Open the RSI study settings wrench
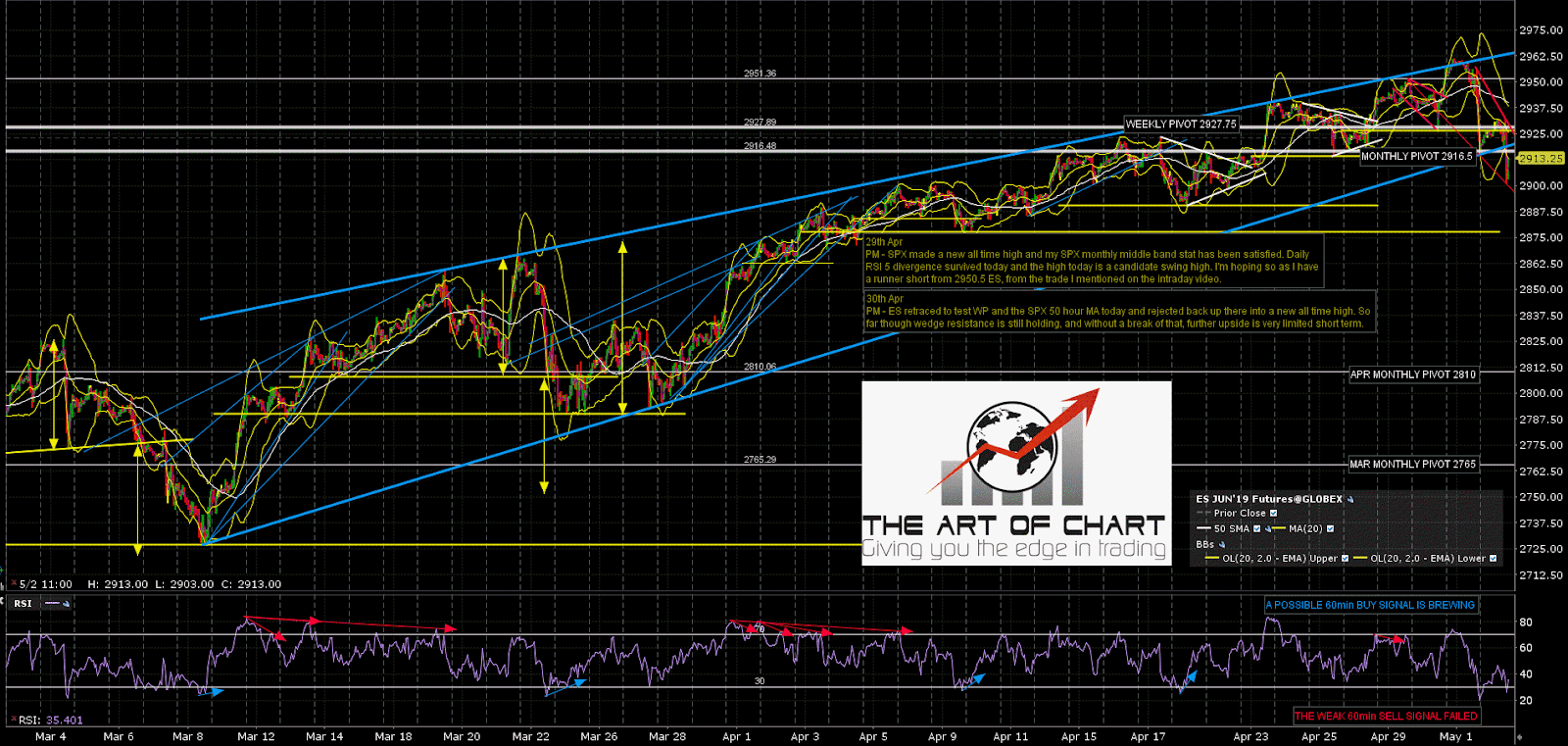The width and height of the screenshot is (1568, 746). coord(66,604)
